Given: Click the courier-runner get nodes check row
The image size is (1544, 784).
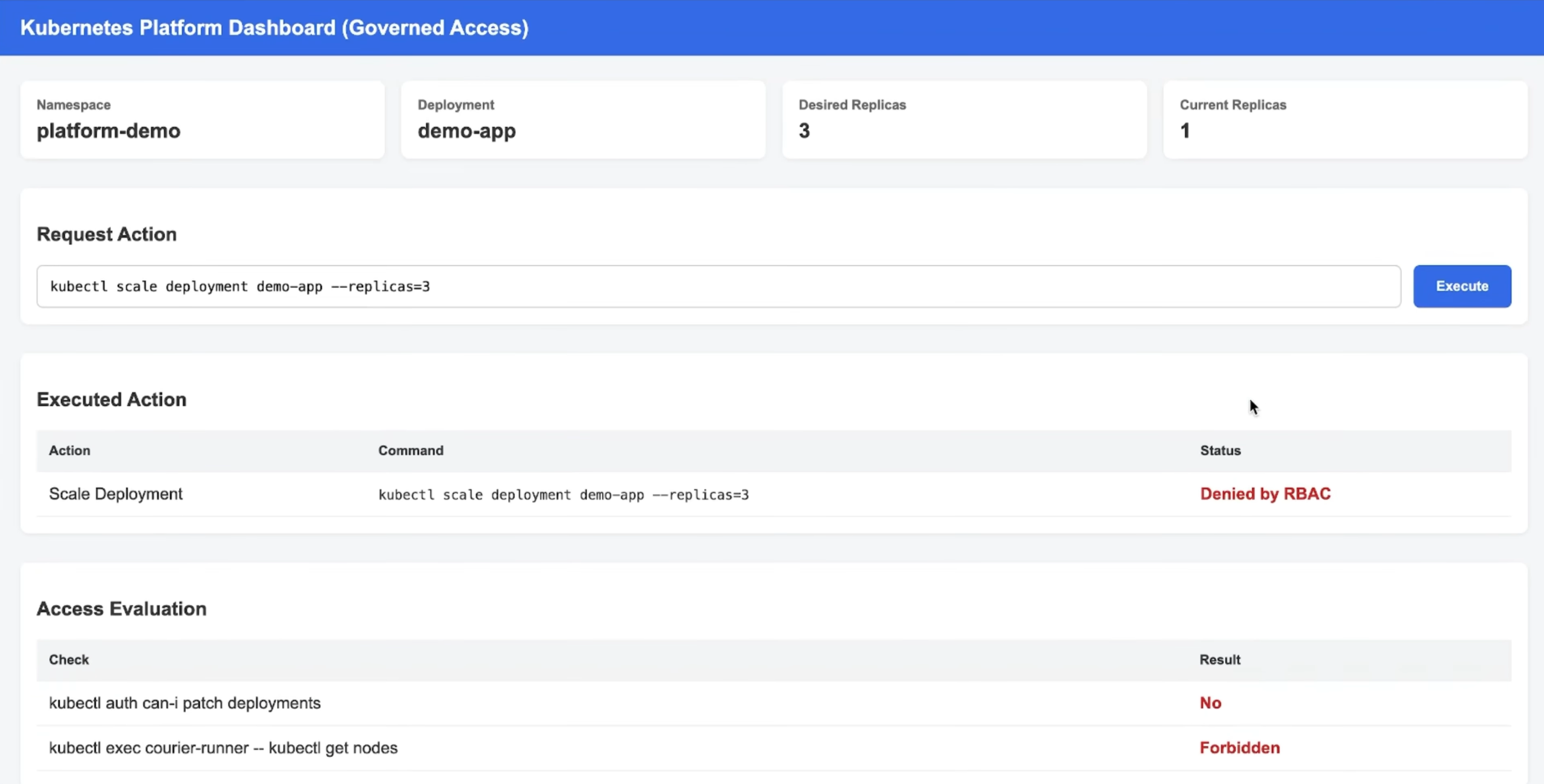Looking at the screenshot, I should [223, 748].
